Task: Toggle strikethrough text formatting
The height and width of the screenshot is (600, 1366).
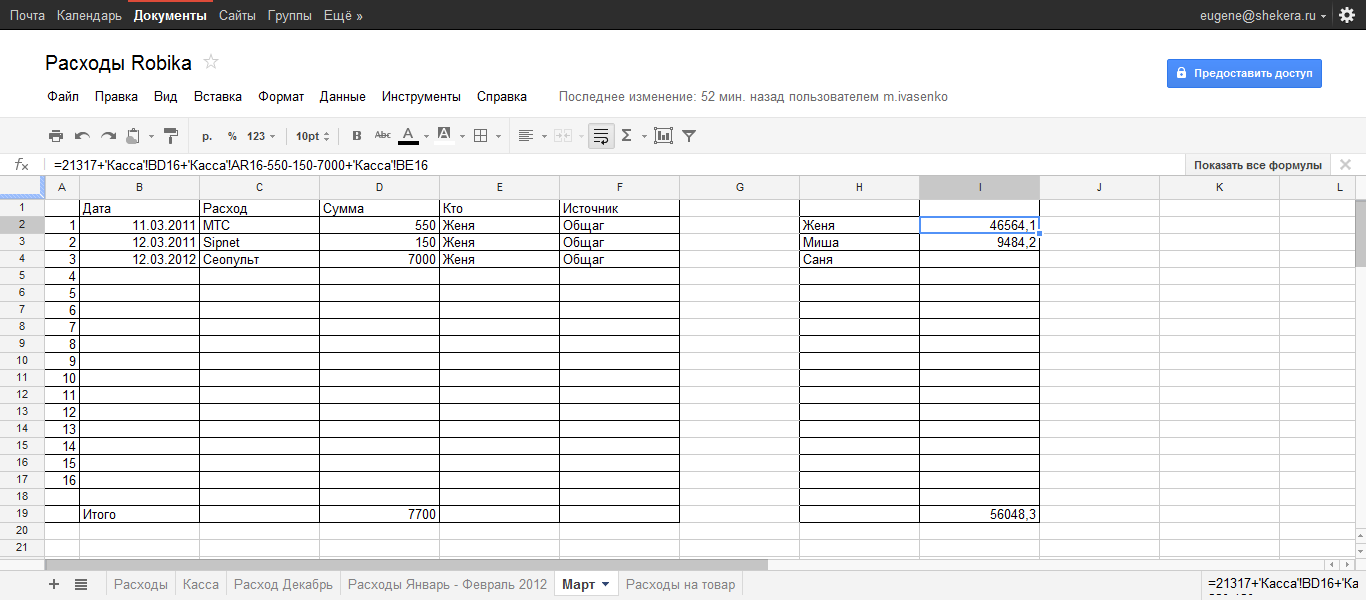Action: (382, 136)
